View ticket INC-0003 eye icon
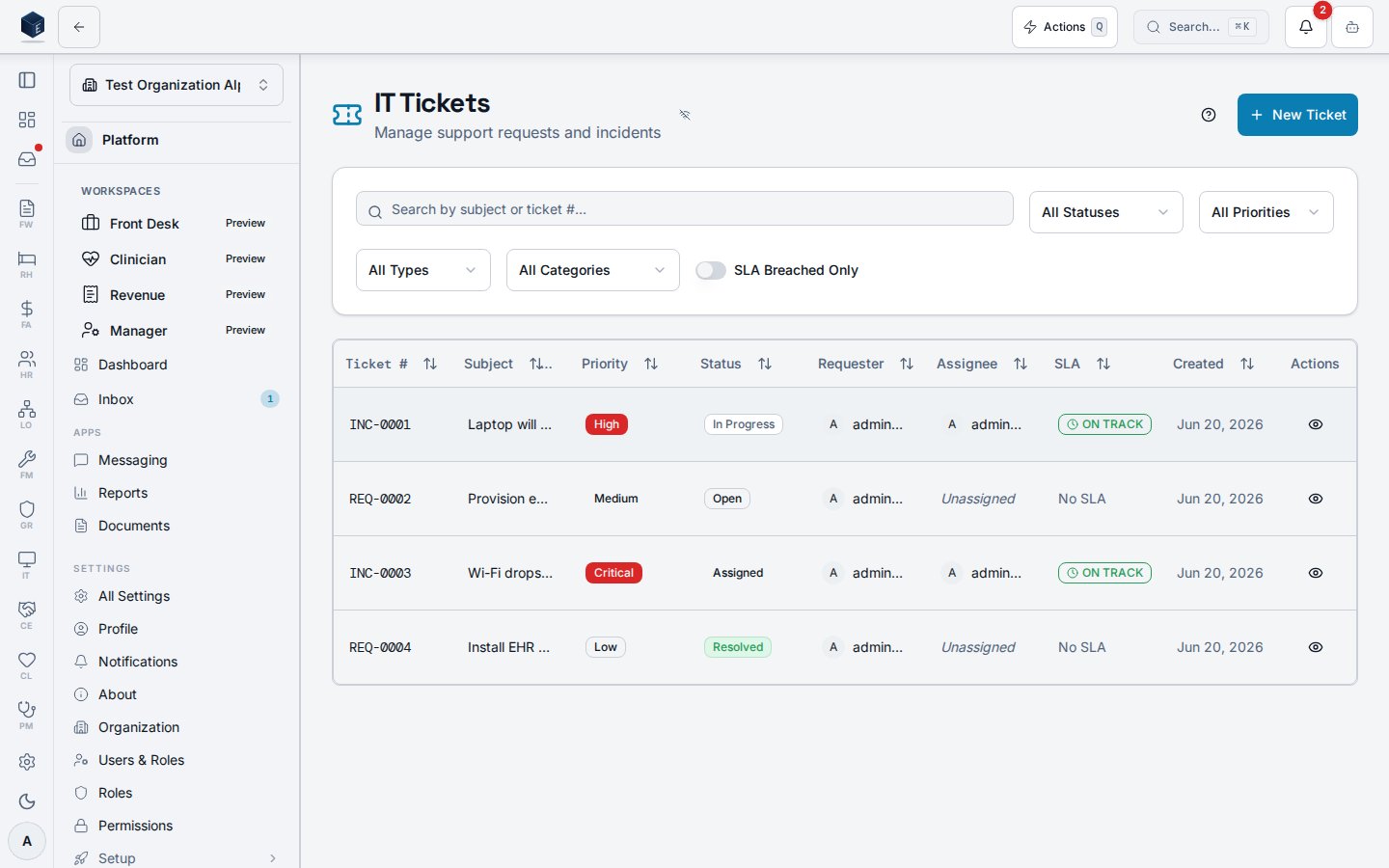This screenshot has height=868, width=1389. click(1316, 573)
